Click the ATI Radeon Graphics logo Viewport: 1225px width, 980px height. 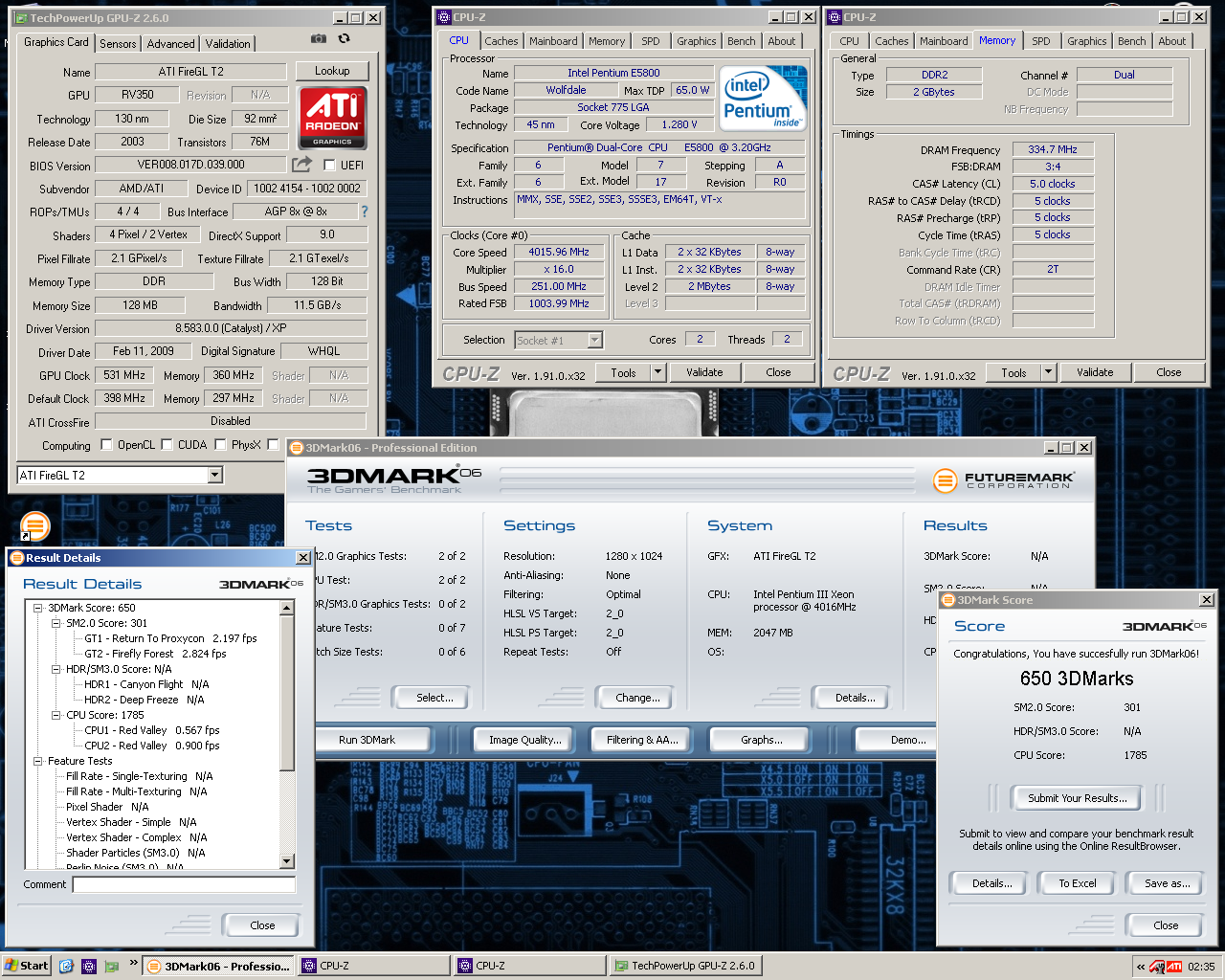332,118
